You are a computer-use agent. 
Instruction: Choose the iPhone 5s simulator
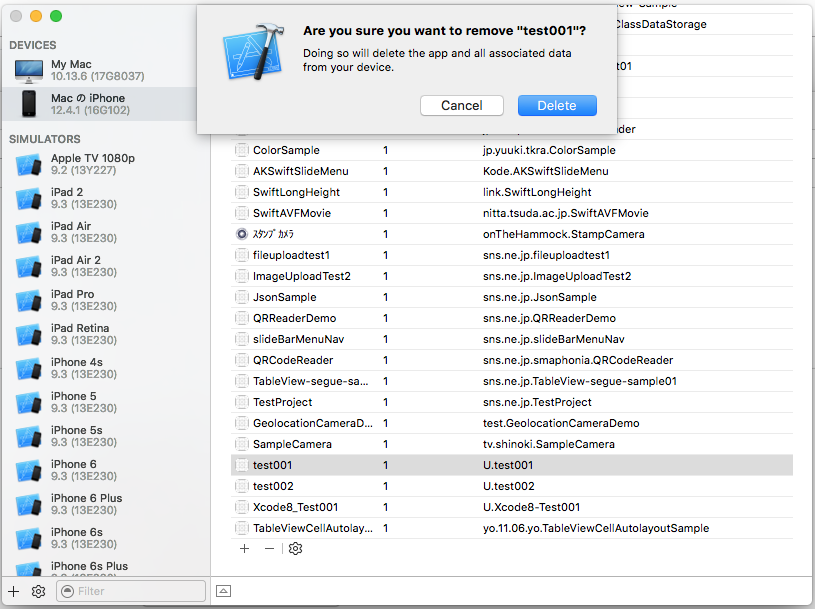(106, 436)
